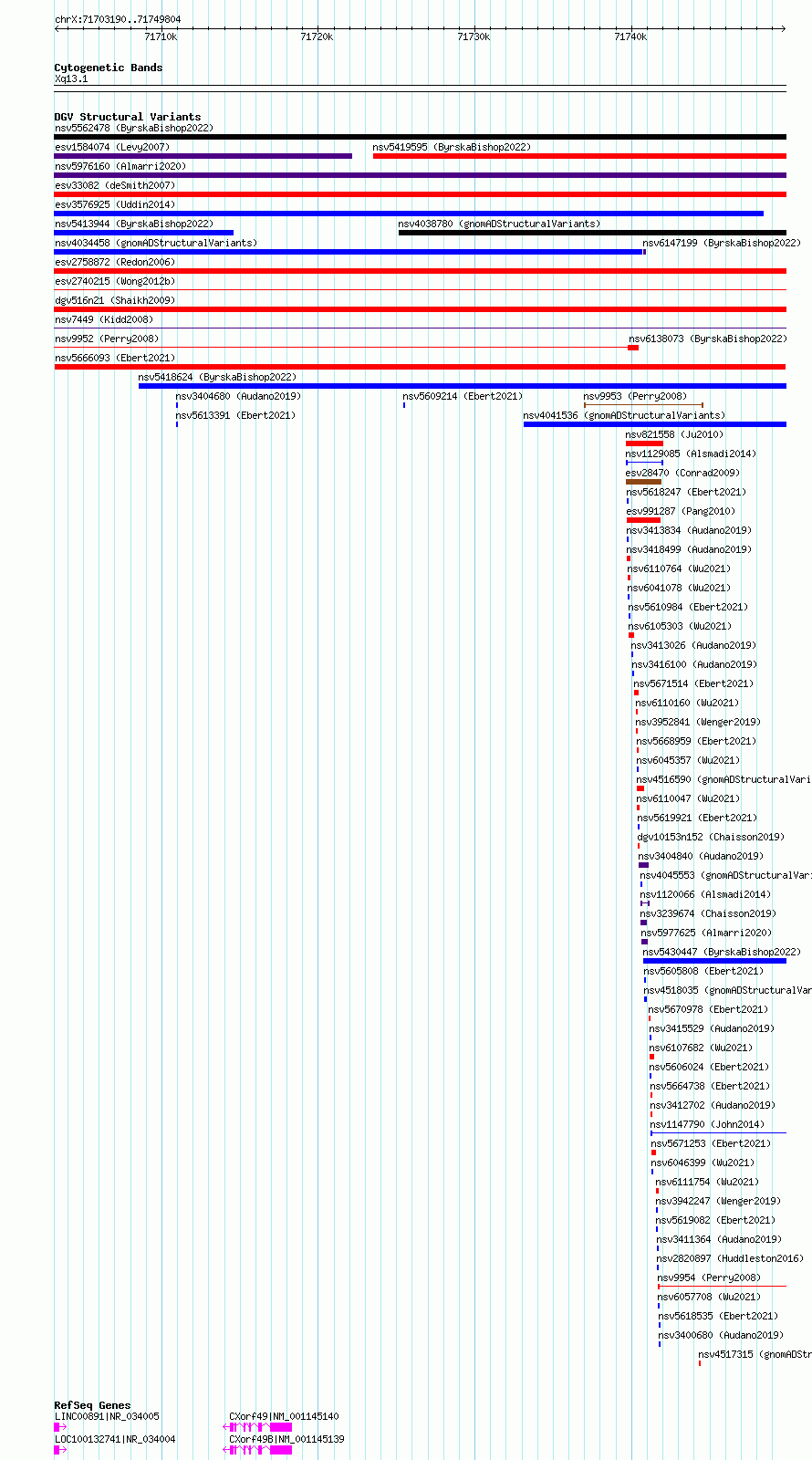Click nsv5418624 (ByrskaBishop2022) label

point(217,377)
